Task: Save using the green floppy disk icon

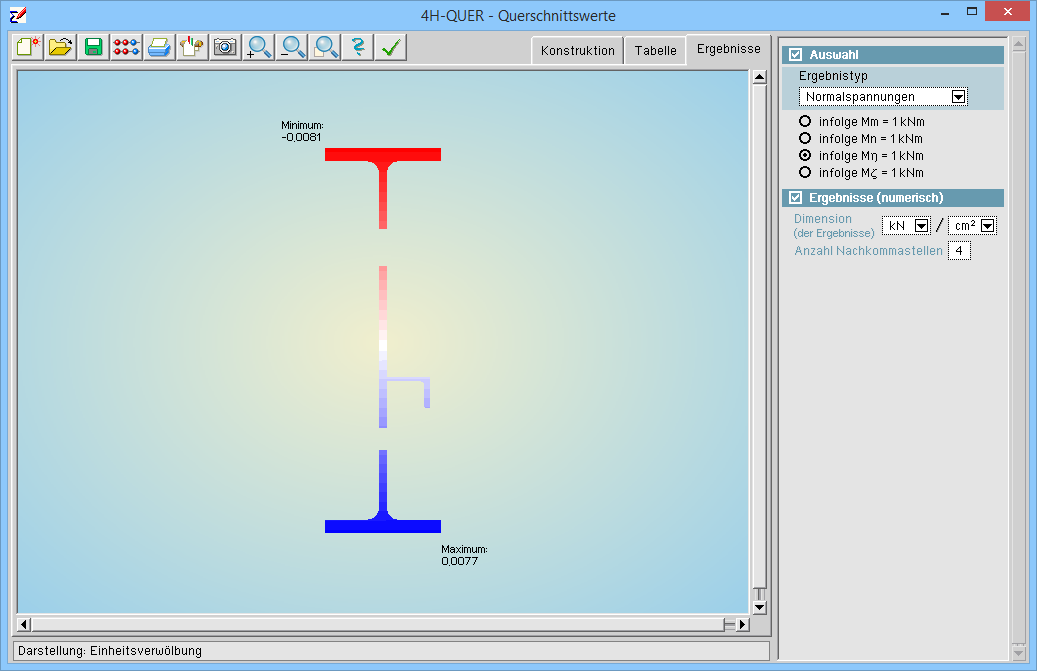Action: click(94, 47)
